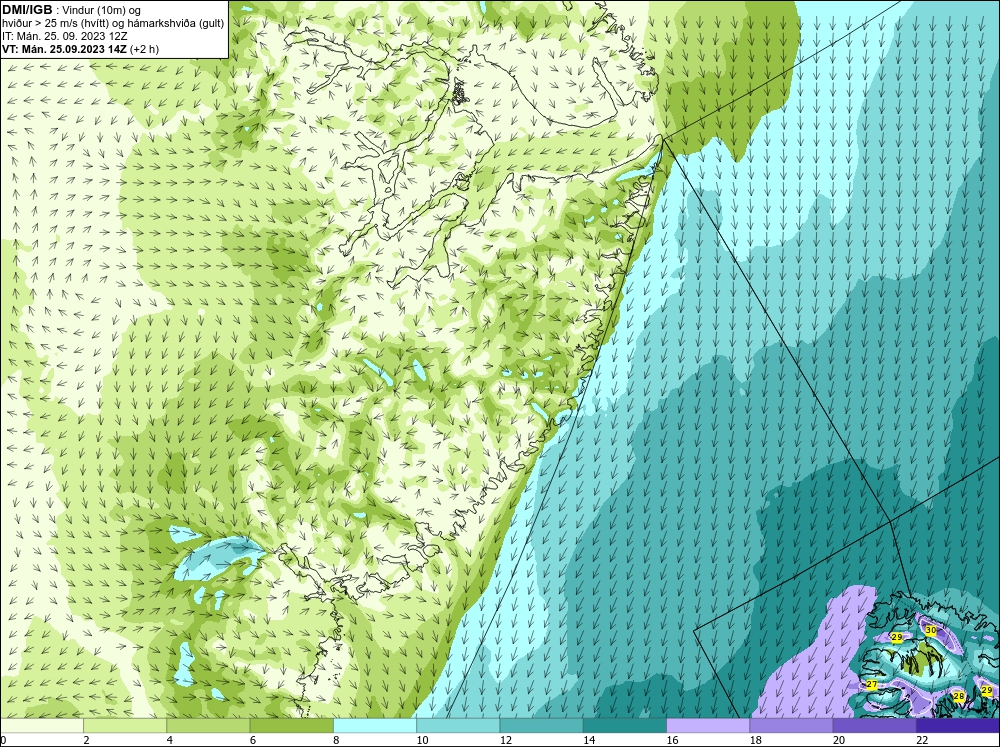
Task: Select the 'Vindur (10m) og' header text
Action: click(103, 10)
